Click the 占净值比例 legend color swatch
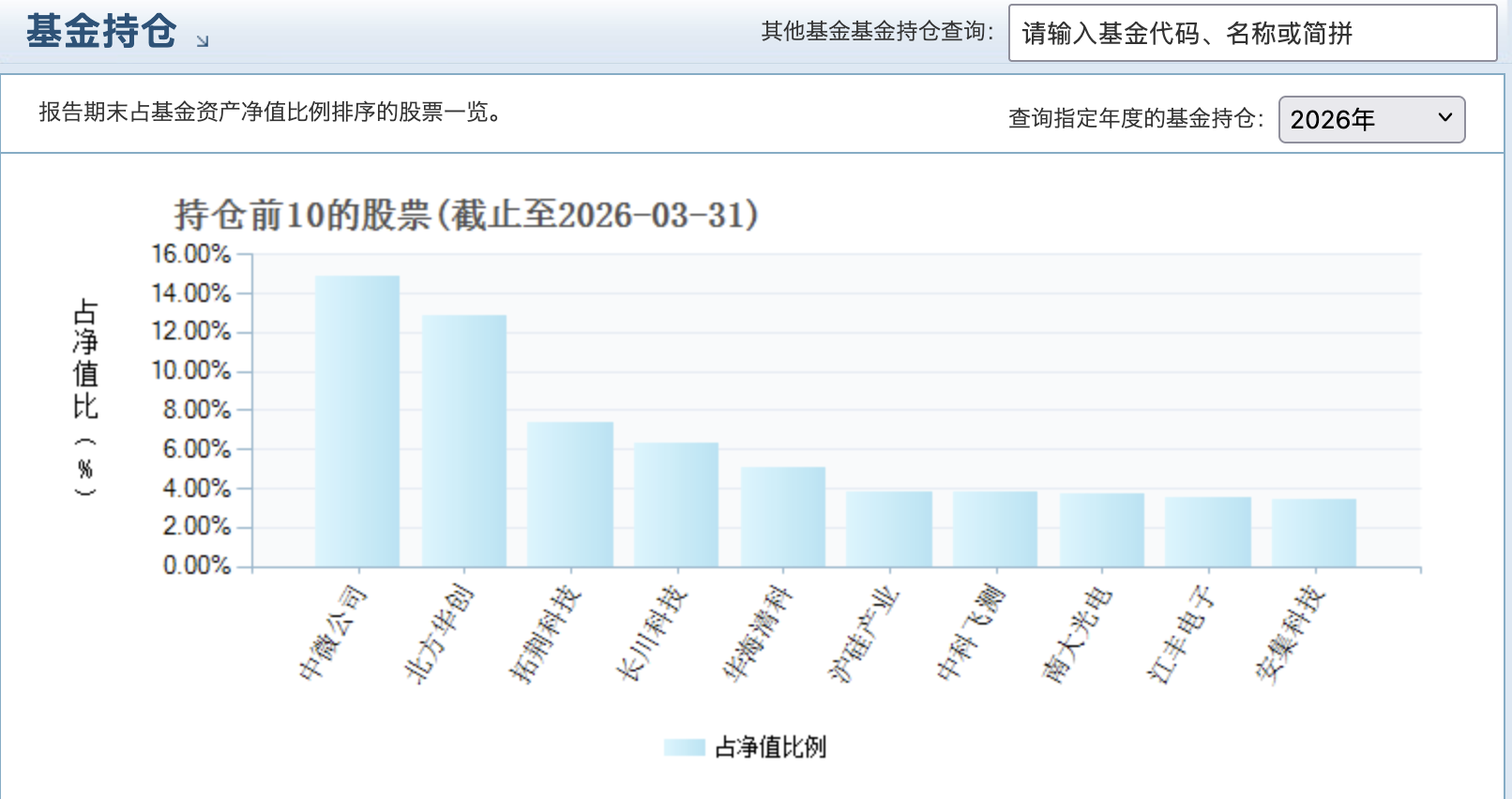The image size is (1512, 799). 685,747
